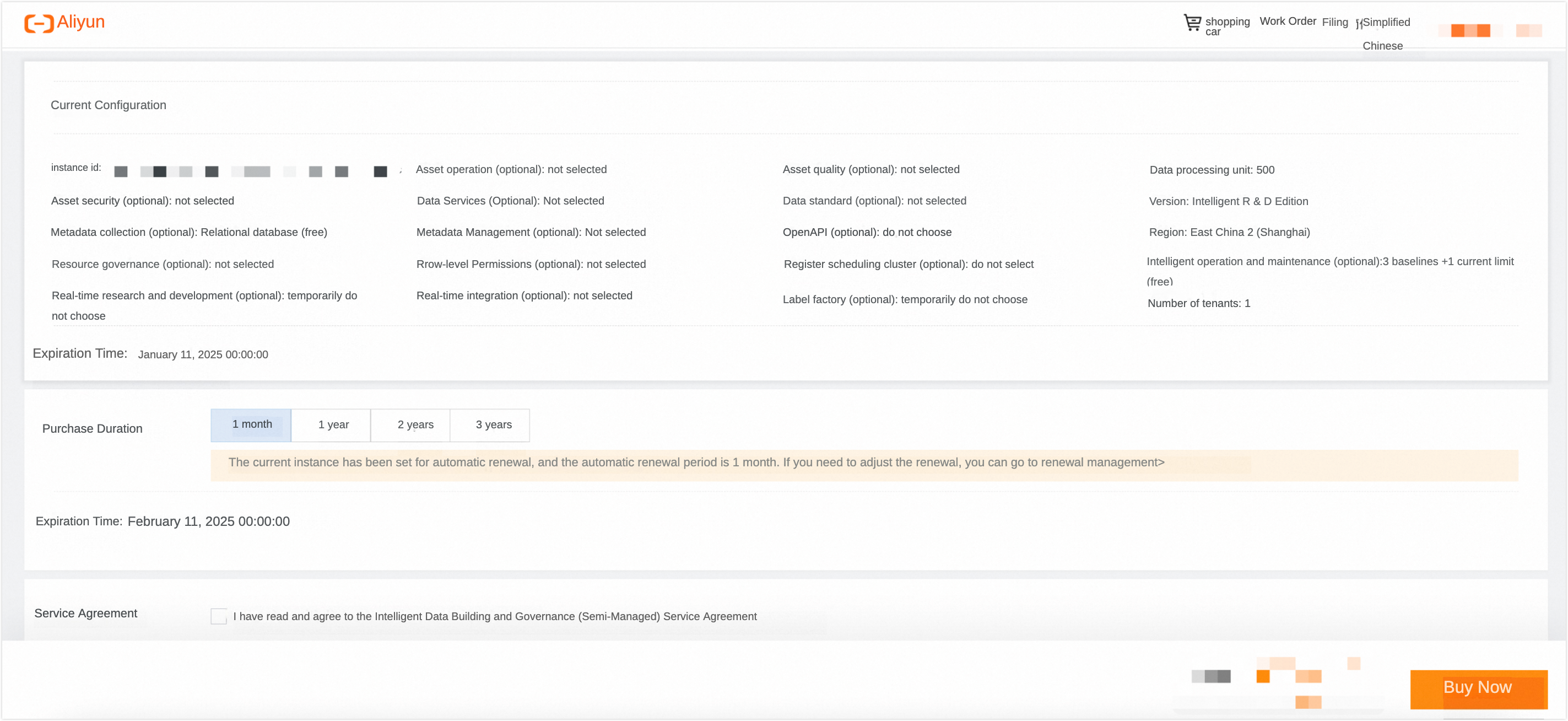This screenshot has height=721, width=1568.
Task: Select the 1 month purchase duration
Action: (251, 424)
